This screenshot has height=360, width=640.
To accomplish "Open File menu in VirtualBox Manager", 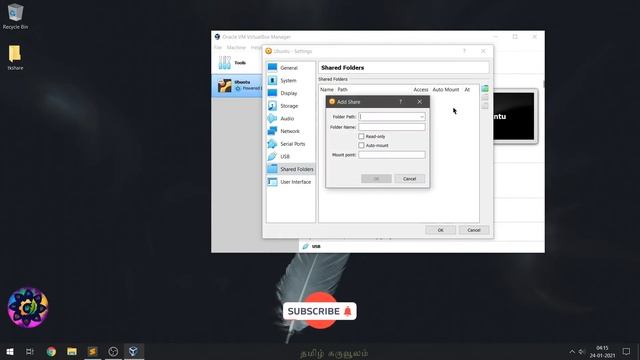I will point(218,47).
